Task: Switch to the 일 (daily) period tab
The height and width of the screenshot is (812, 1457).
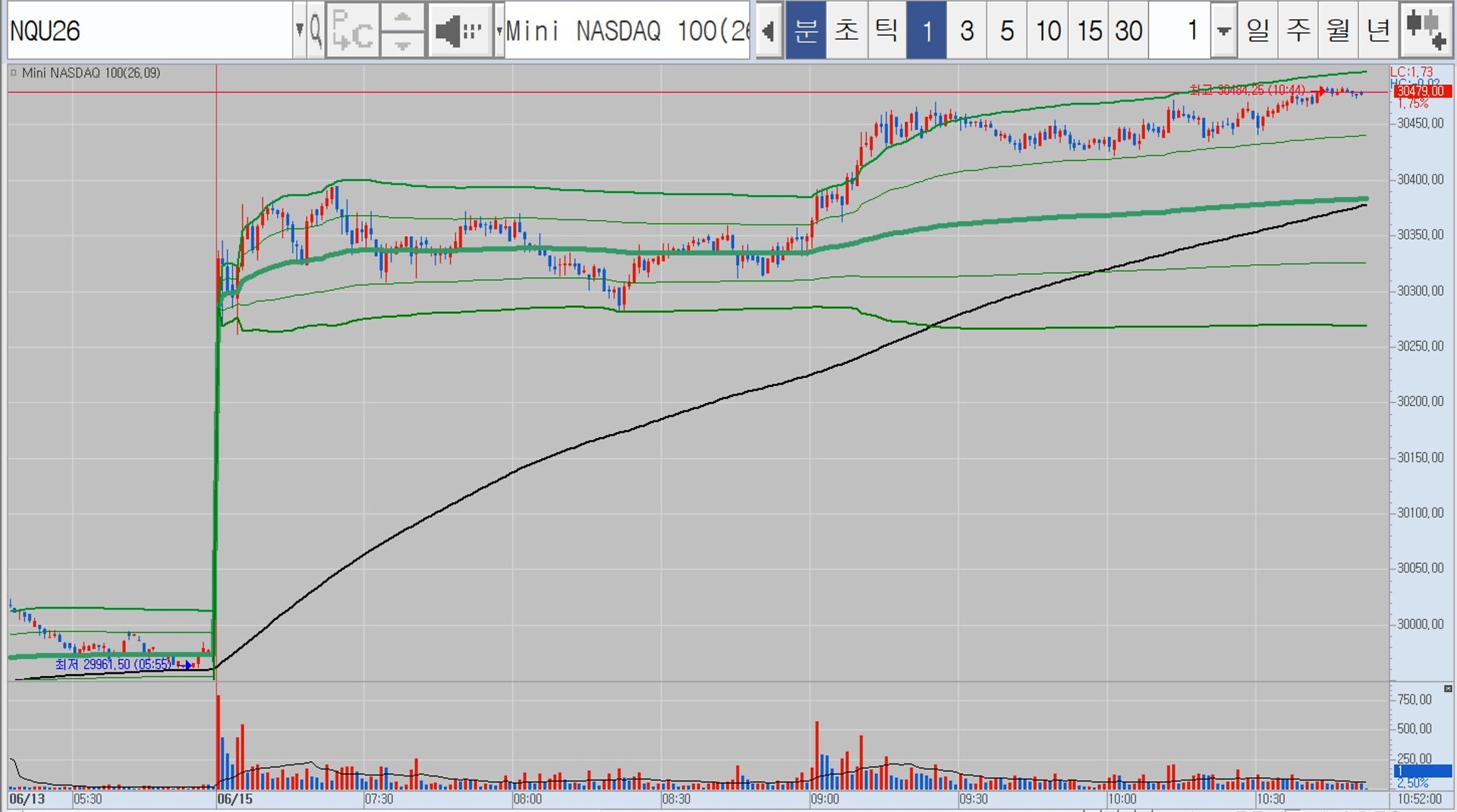Action: (1257, 30)
